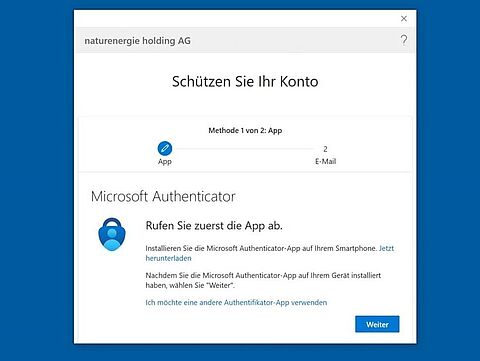Open help via the question mark icon
This screenshot has width=480, height=361.
[x=404, y=40]
